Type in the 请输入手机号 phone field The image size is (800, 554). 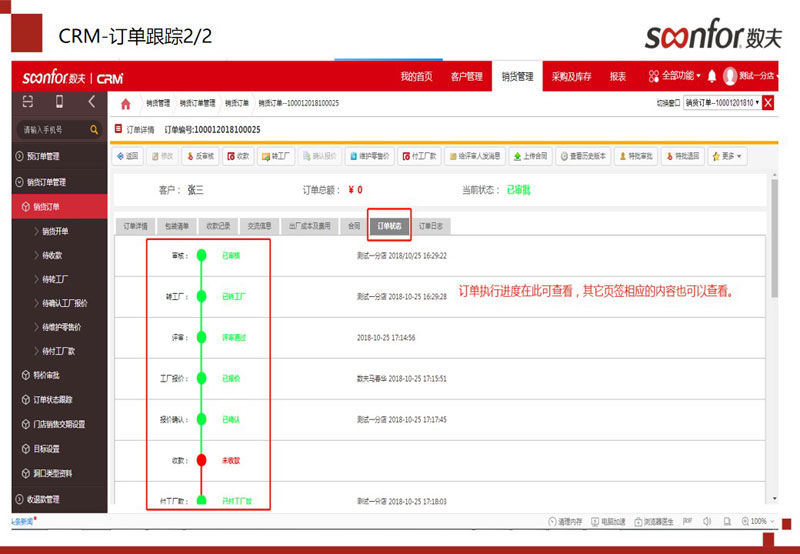click(50, 130)
